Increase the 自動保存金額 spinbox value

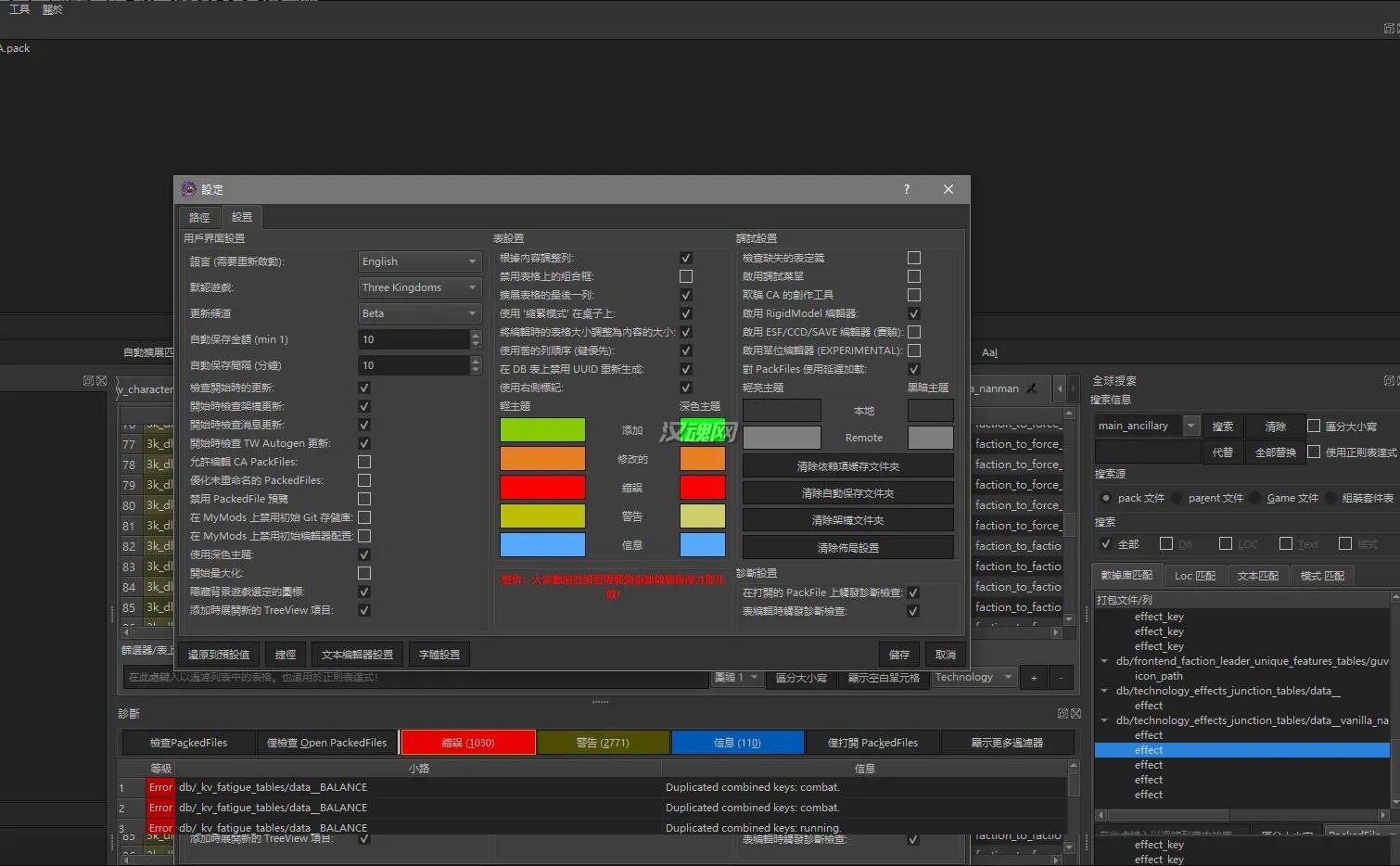tap(476, 335)
